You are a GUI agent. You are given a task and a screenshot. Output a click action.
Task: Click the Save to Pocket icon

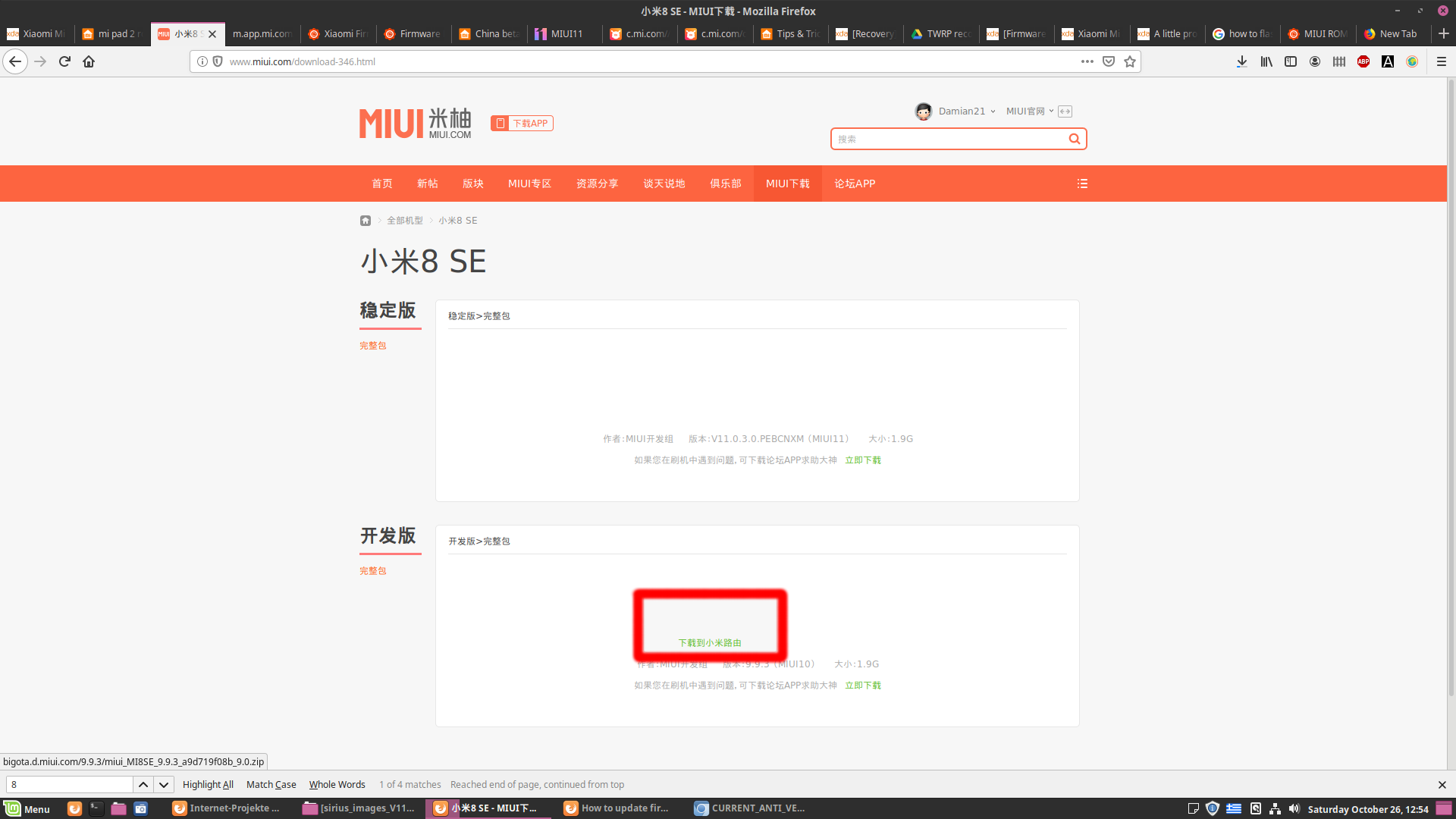pyautogui.click(x=1109, y=61)
